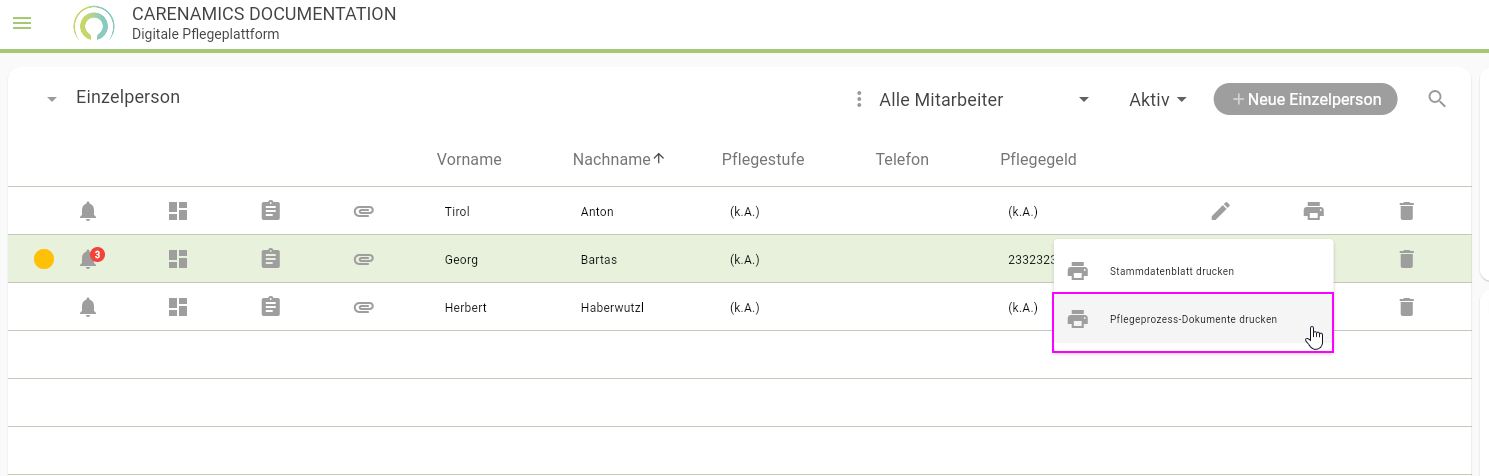The width and height of the screenshot is (1489, 476).
Task: Click the search magnifier icon
Action: tap(1437, 99)
